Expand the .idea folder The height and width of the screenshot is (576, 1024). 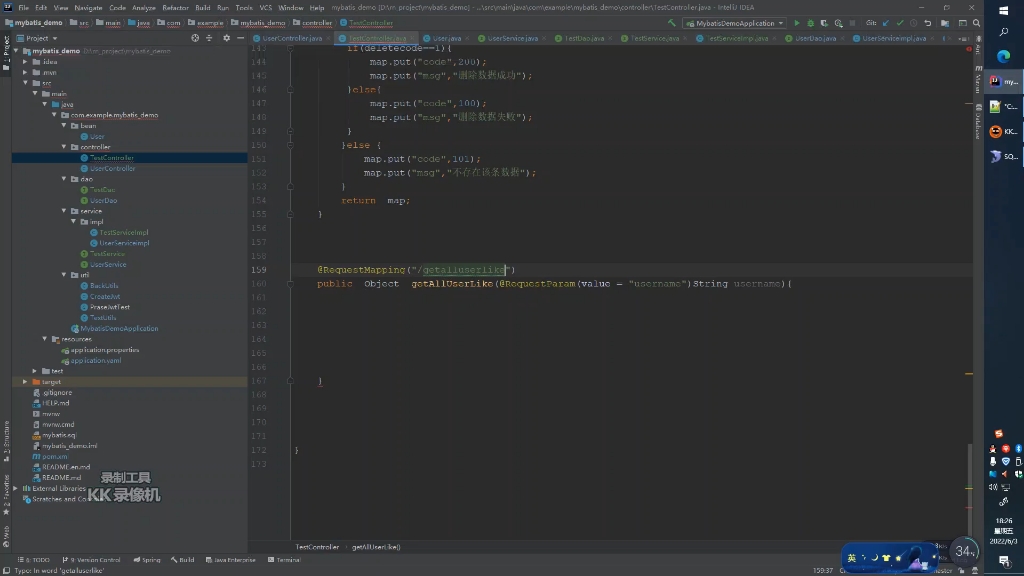[x=25, y=61]
